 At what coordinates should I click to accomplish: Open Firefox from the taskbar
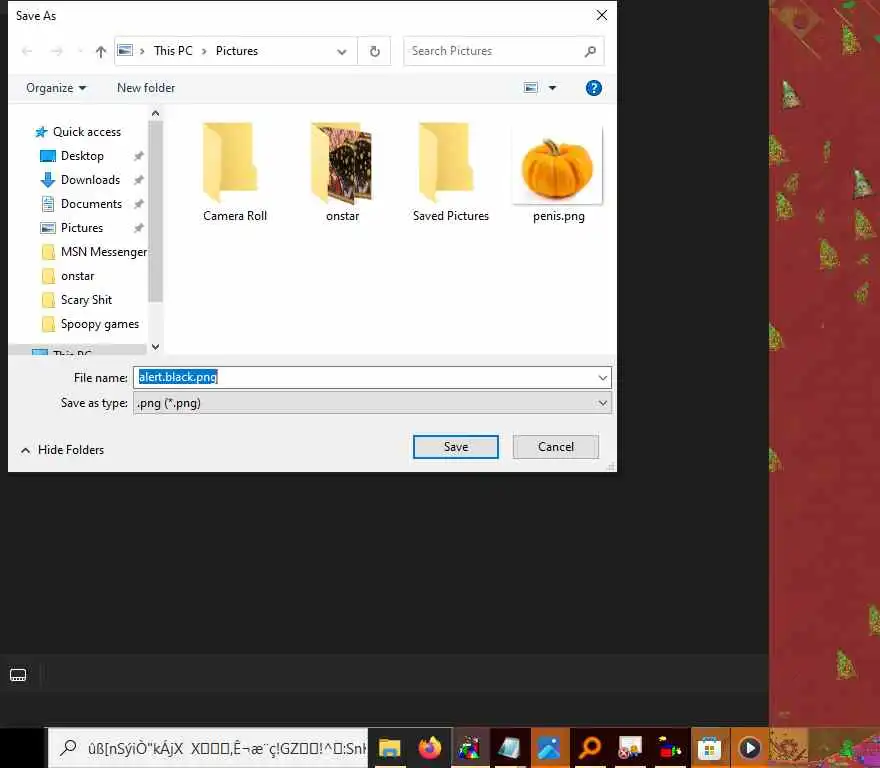coord(429,748)
